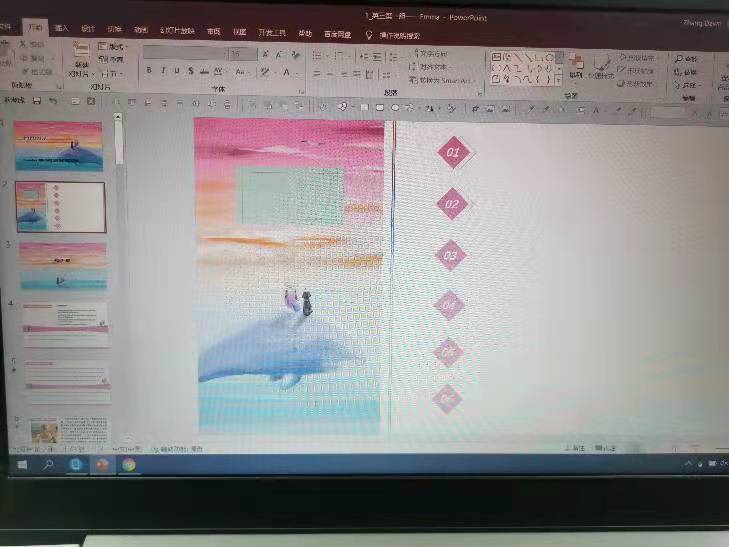Open the Developer (开发工具) ribbon tab
The width and height of the screenshot is (729, 547).
pyautogui.click(x=272, y=33)
